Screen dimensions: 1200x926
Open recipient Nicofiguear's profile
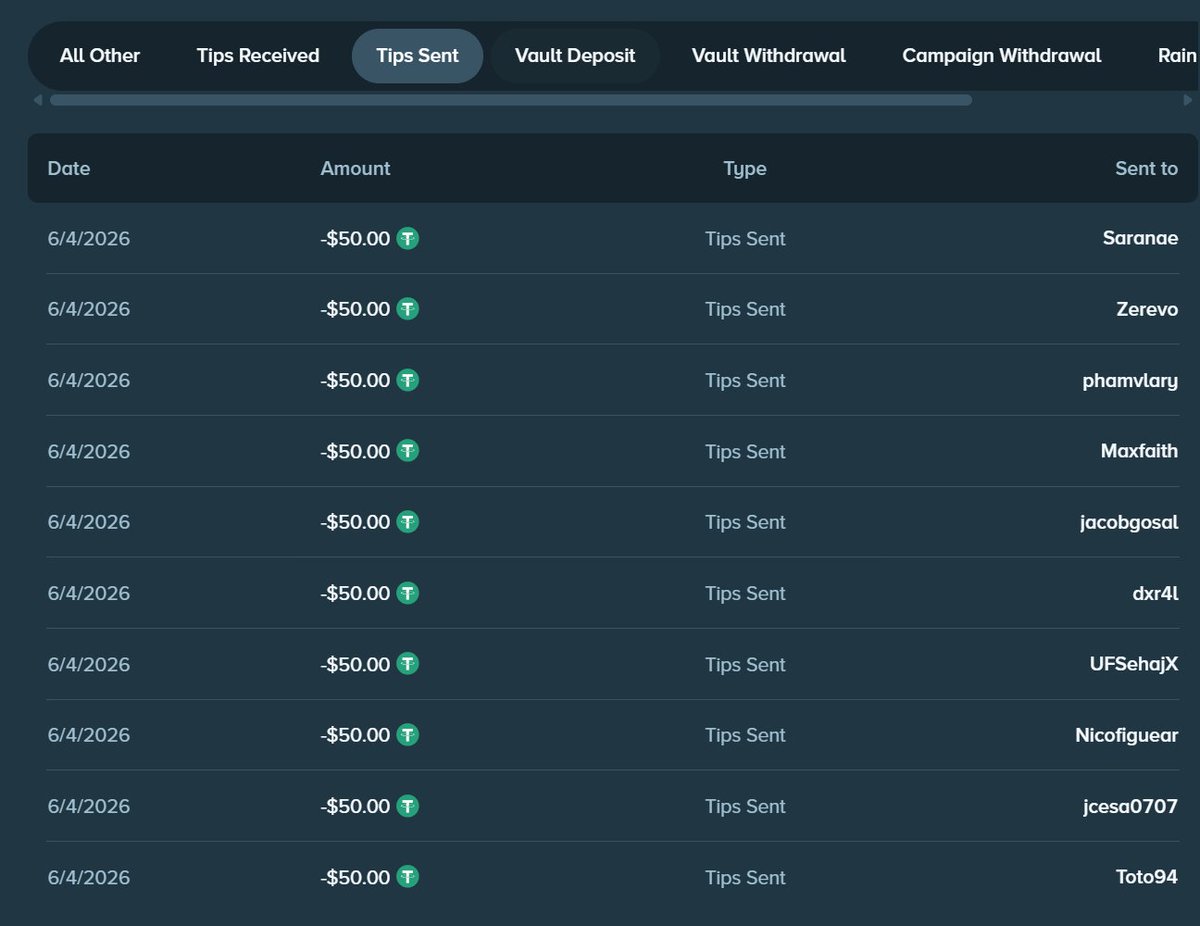coord(1127,736)
